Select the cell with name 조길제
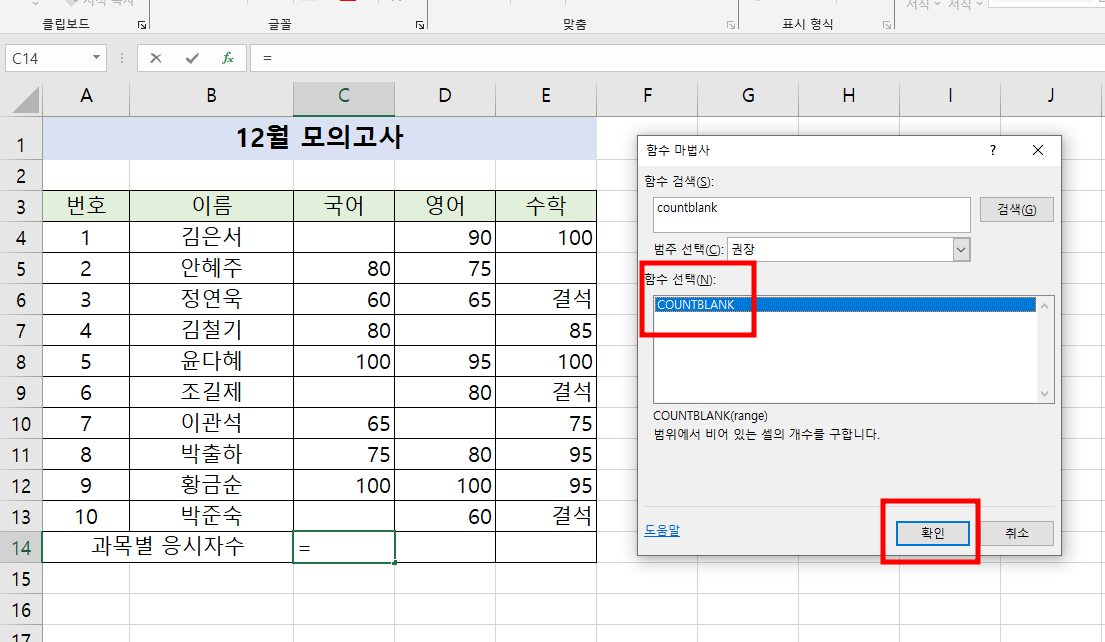 pos(211,393)
